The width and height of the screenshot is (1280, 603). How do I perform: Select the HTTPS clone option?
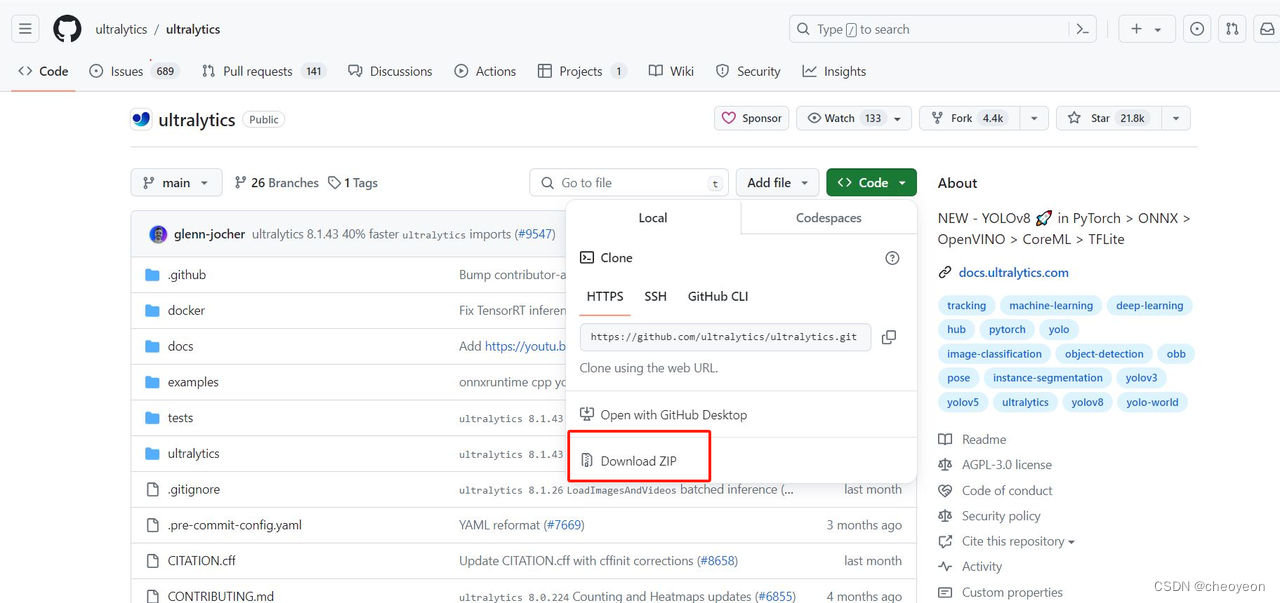(x=605, y=297)
